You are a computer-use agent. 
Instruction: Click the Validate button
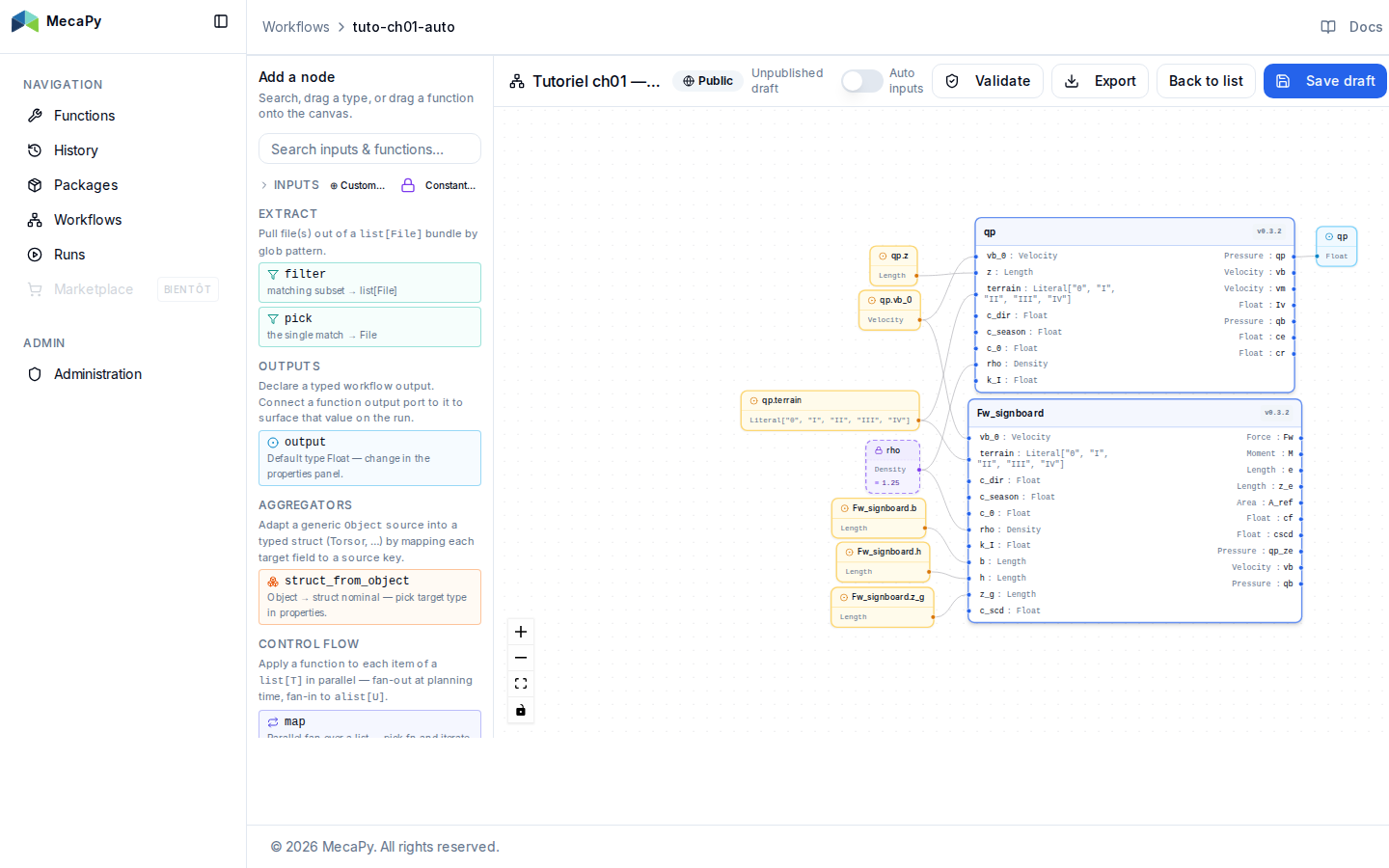(988, 81)
